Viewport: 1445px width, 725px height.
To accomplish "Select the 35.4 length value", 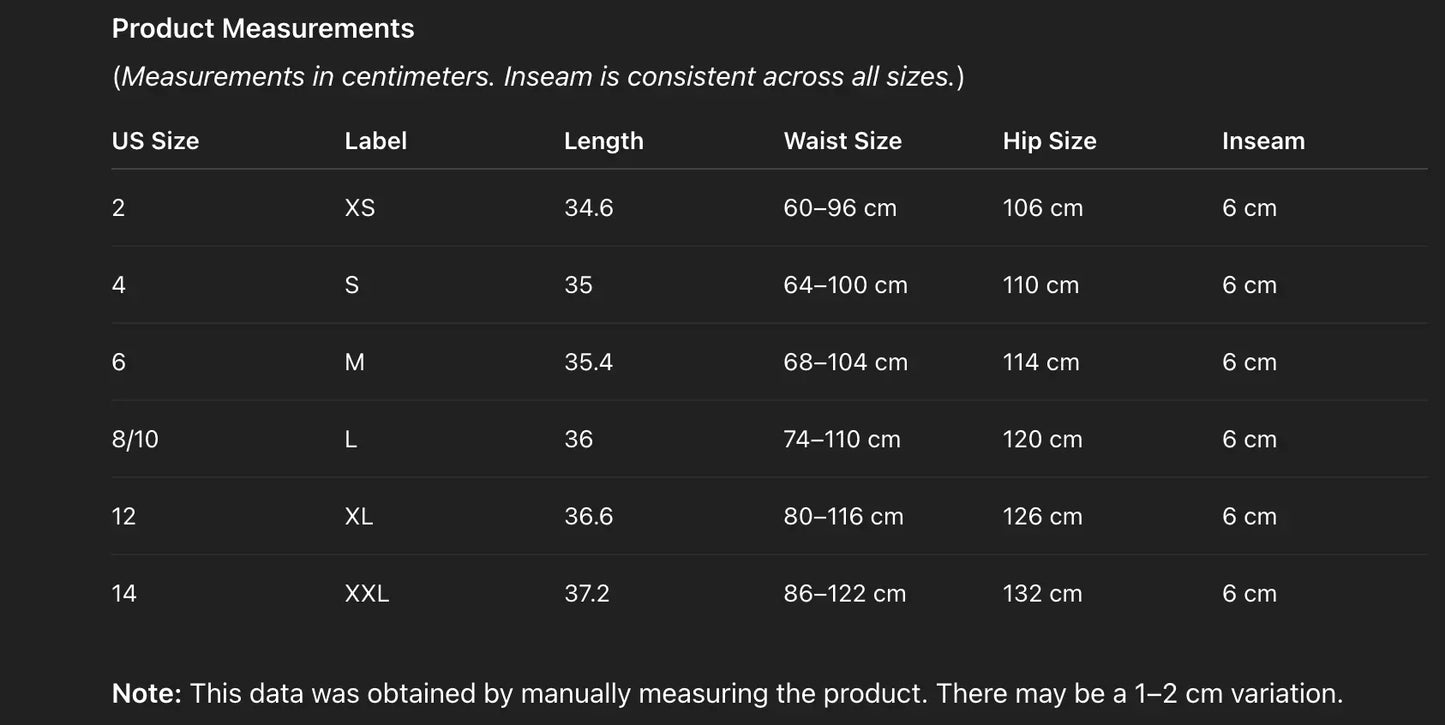I will (588, 362).
